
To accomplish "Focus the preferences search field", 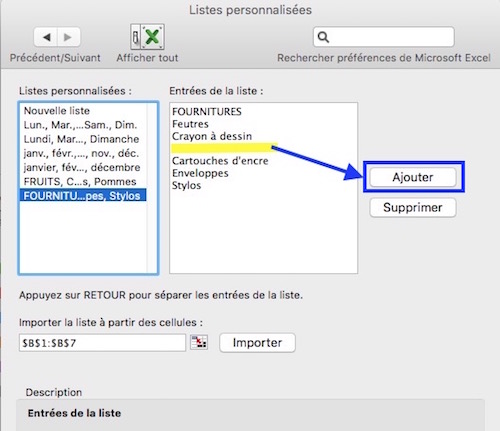I will click(x=384, y=37).
